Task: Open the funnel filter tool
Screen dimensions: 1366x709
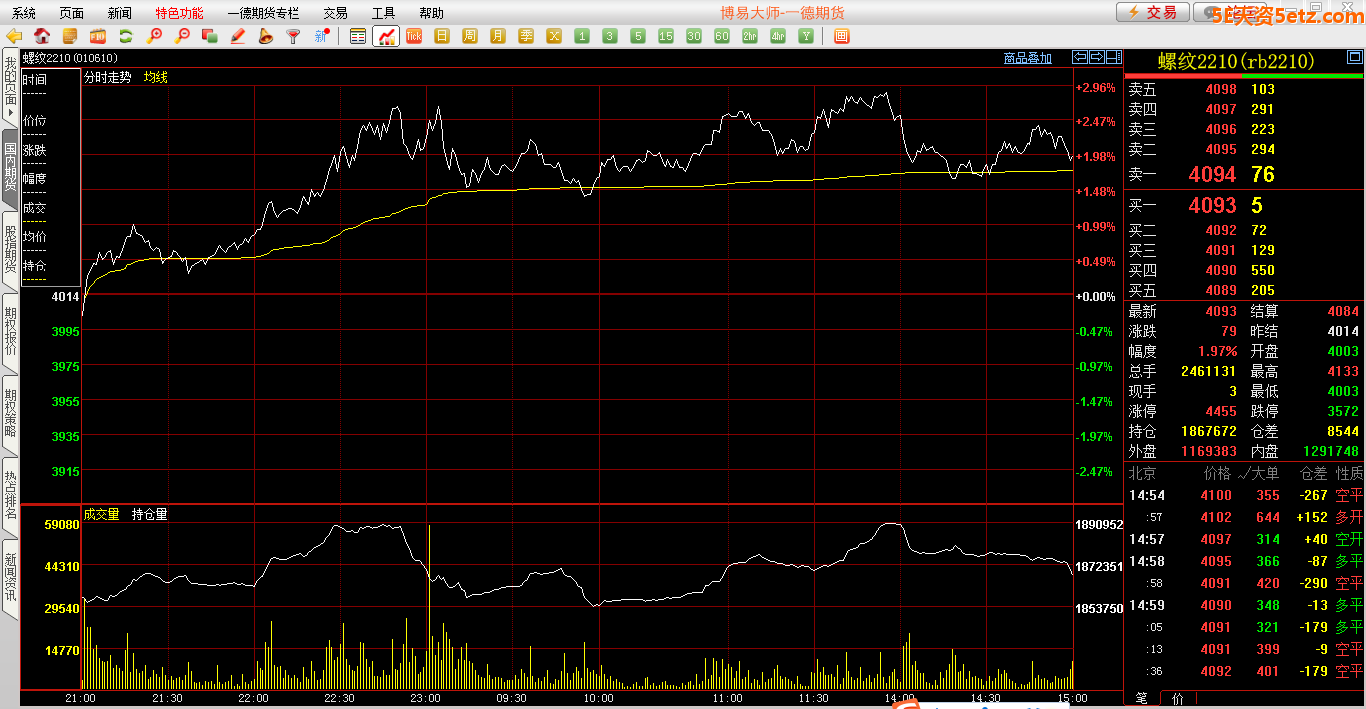Action: tap(293, 36)
